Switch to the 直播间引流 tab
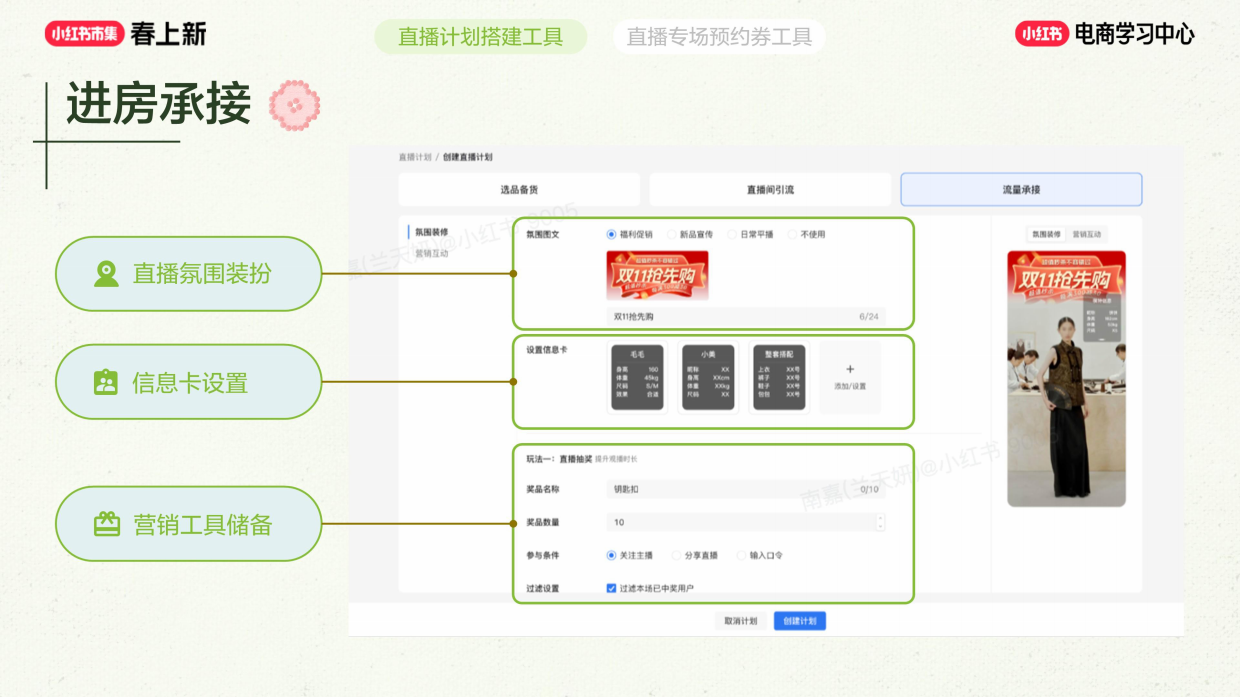1240x697 pixels. (768, 189)
